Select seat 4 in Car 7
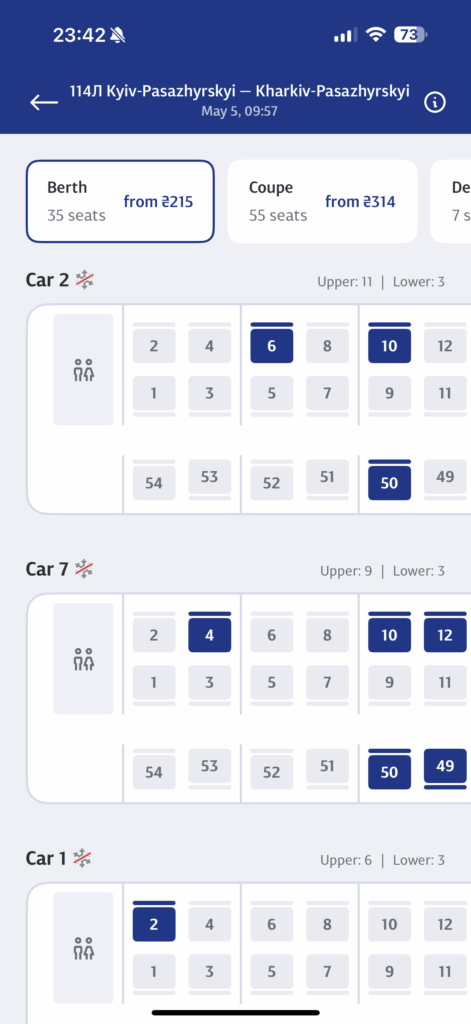This screenshot has width=471, height=1024. [210, 635]
